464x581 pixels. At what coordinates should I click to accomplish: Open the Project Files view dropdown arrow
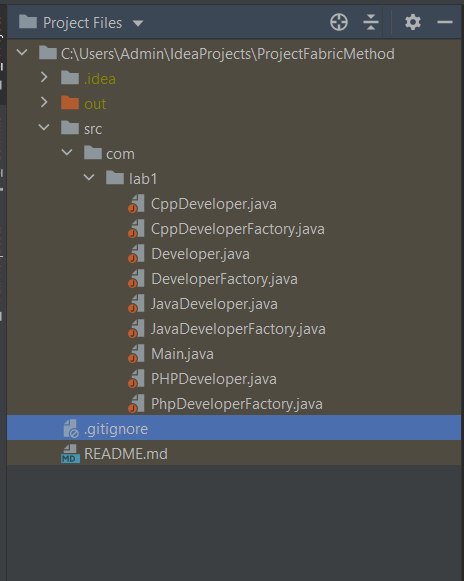(138, 23)
